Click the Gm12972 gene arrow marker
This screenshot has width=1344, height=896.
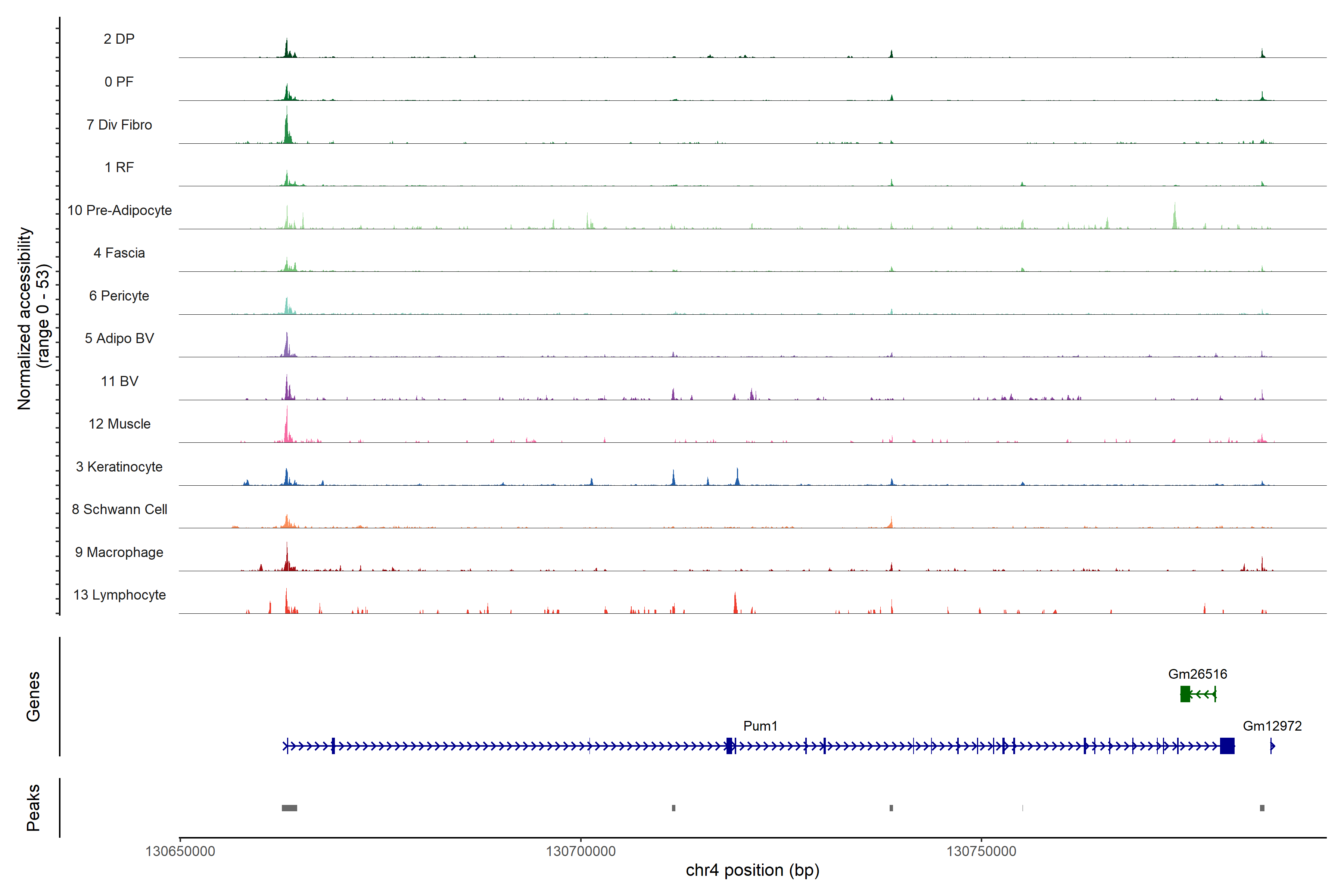click(1272, 746)
